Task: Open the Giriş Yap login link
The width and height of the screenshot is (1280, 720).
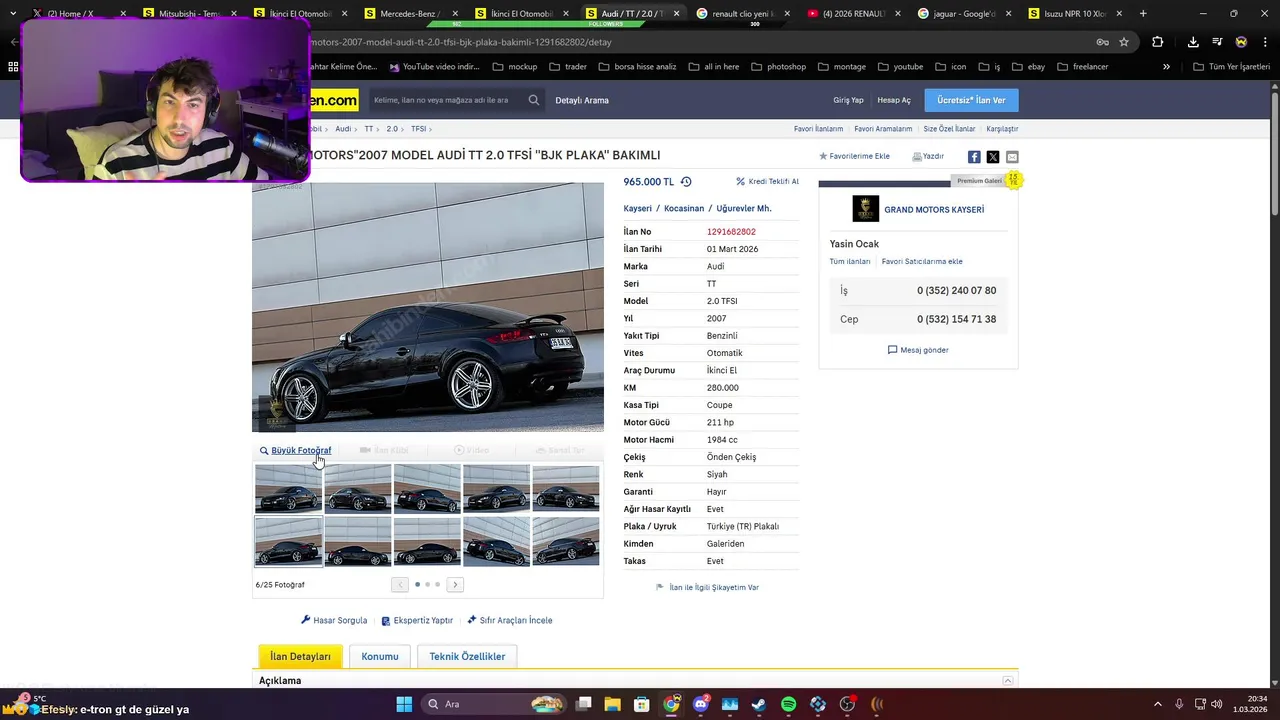Action: (848, 100)
